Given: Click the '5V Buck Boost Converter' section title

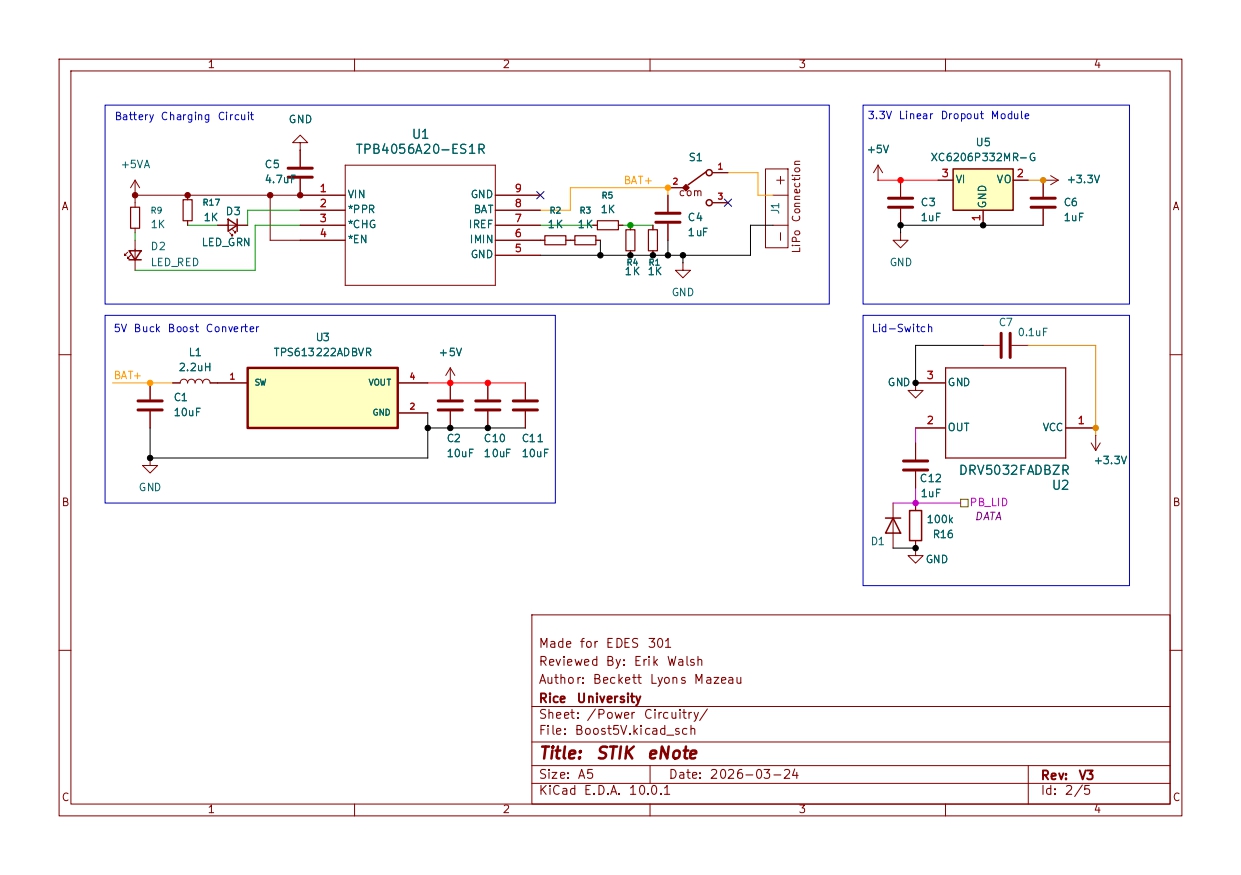Looking at the screenshot, I should tap(186, 328).
